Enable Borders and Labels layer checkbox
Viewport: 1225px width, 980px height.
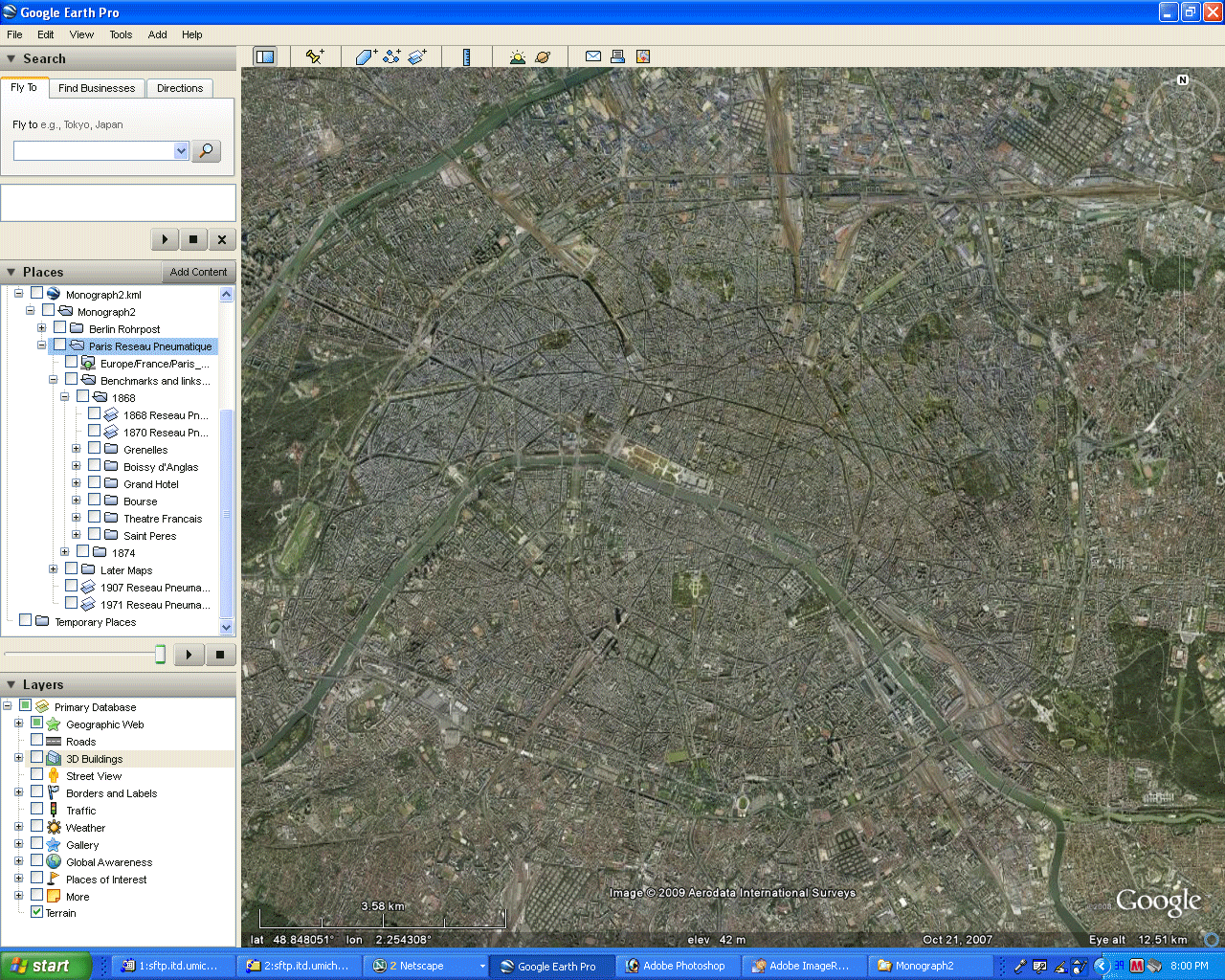click(x=36, y=791)
